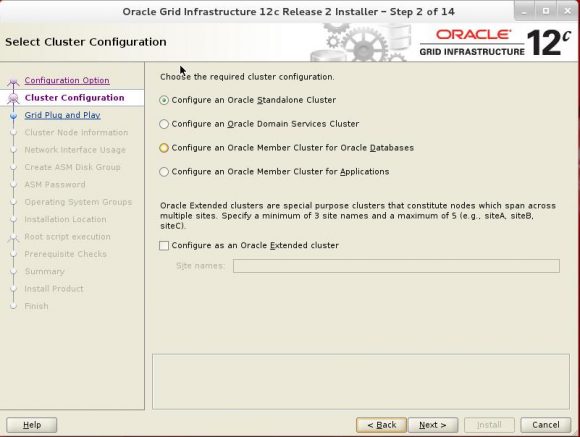The width and height of the screenshot is (580, 437).
Task: Click the Cluster Configuration step in sidebar
Action: [x=74, y=98]
